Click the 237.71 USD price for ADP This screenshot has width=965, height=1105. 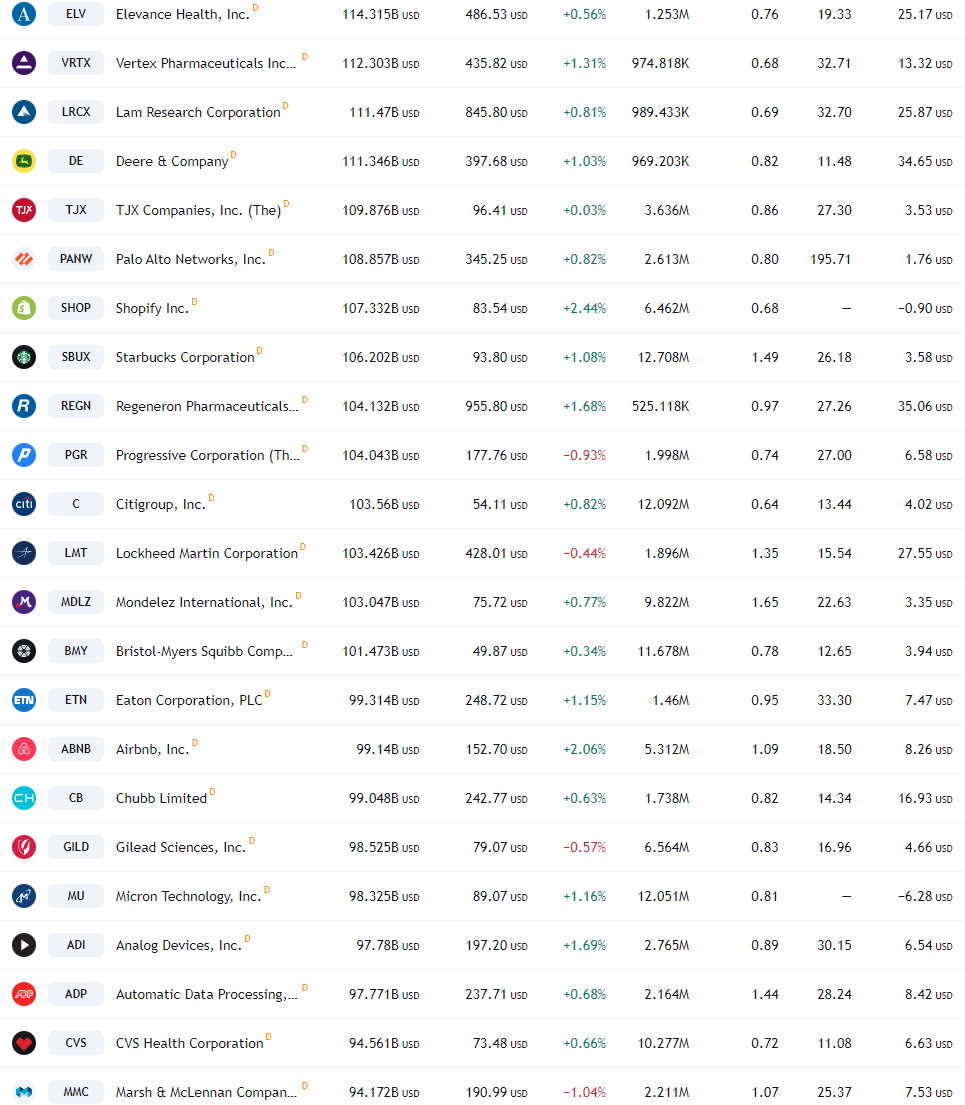point(496,994)
